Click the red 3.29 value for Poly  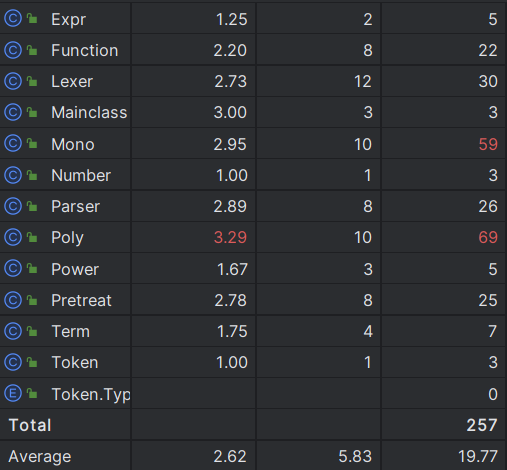pyautogui.click(x=230, y=237)
